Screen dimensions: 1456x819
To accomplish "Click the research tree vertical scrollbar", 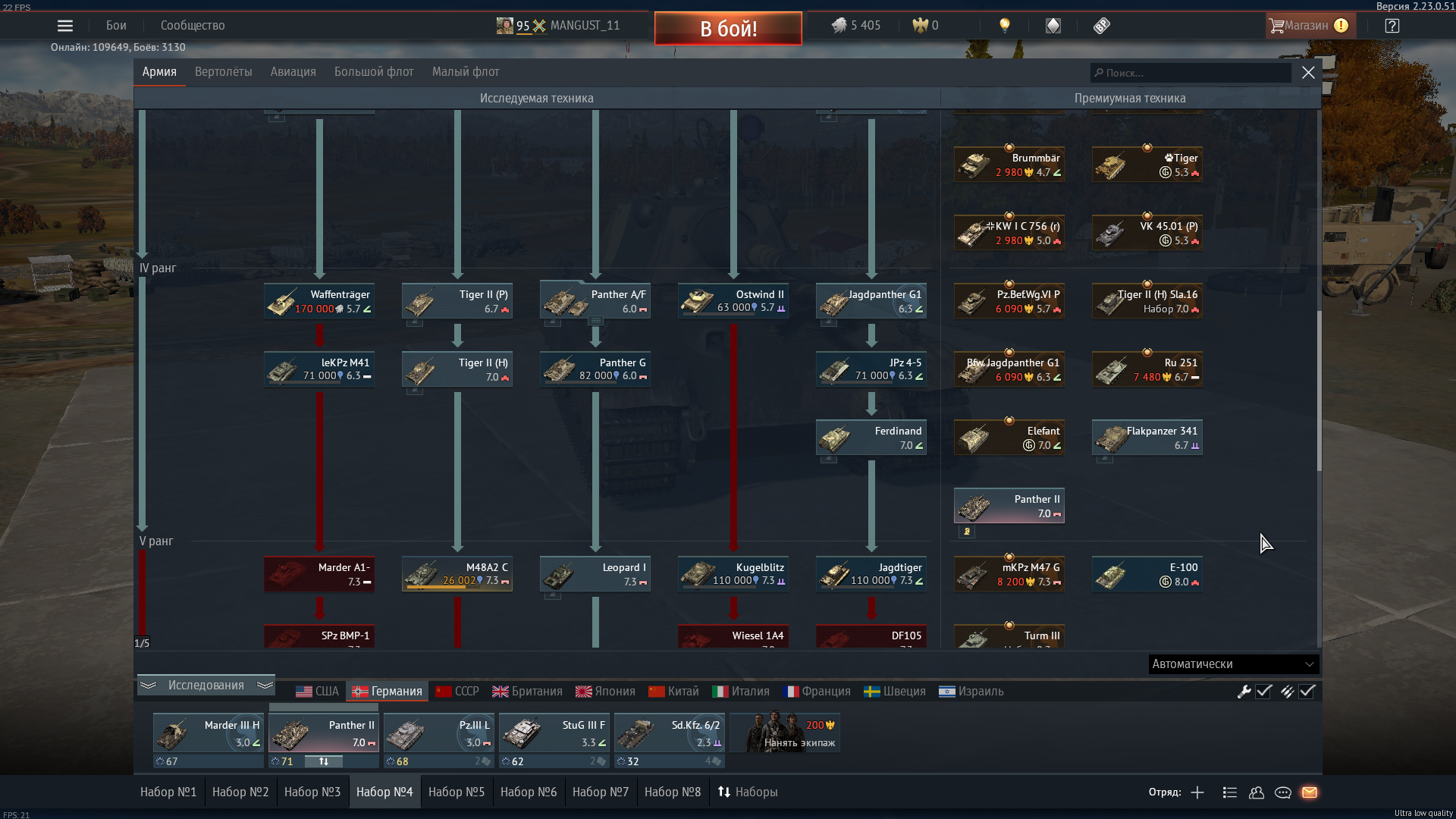I will (x=1319, y=391).
